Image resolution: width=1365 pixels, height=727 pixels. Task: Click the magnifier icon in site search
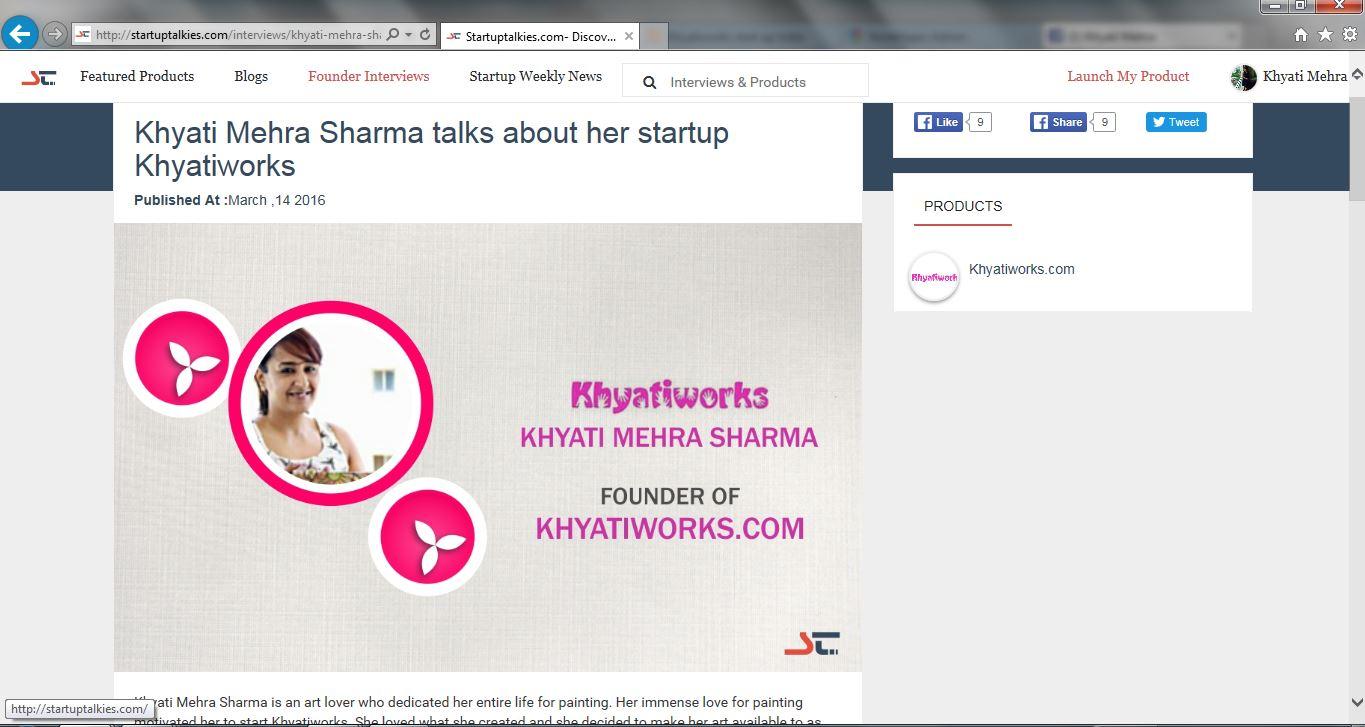pyautogui.click(x=649, y=82)
